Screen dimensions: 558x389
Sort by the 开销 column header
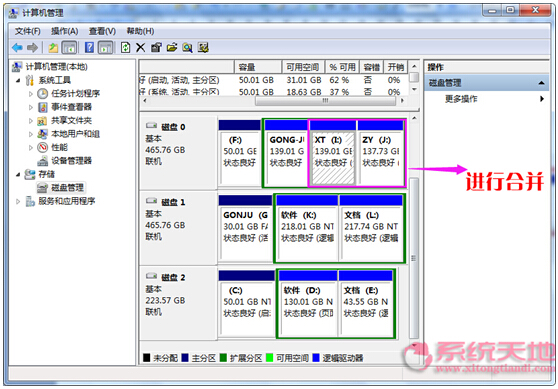[396, 67]
